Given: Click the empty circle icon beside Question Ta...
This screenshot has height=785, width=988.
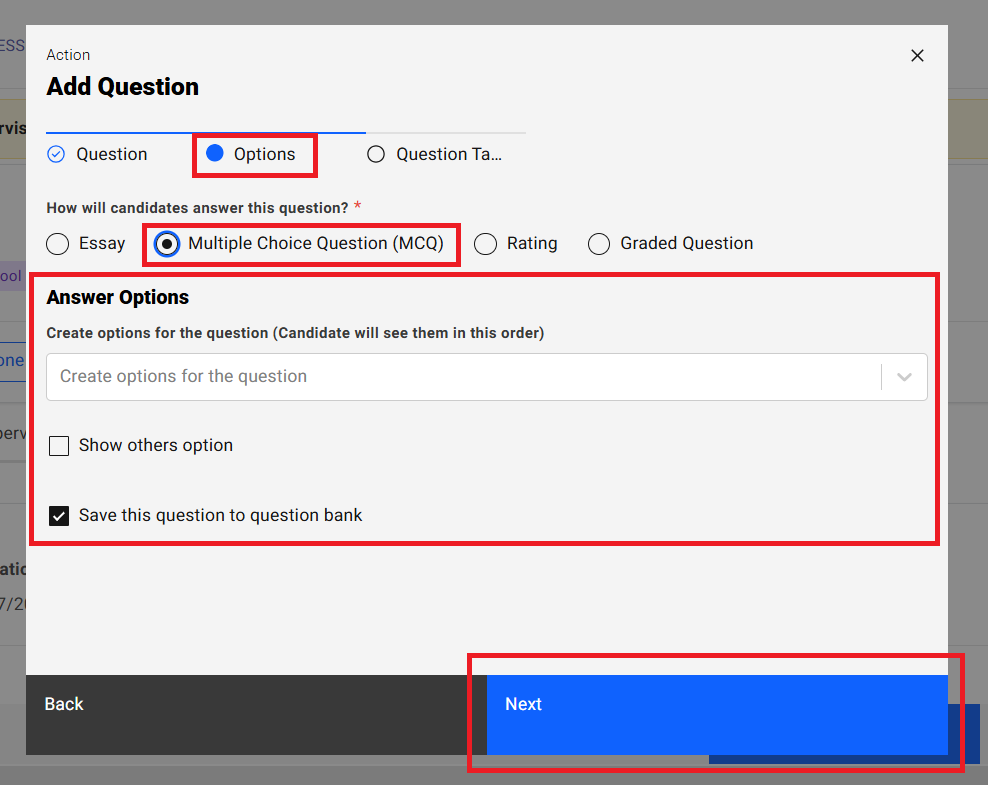Looking at the screenshot, I should pyautogui.click(x=376, y=154).
